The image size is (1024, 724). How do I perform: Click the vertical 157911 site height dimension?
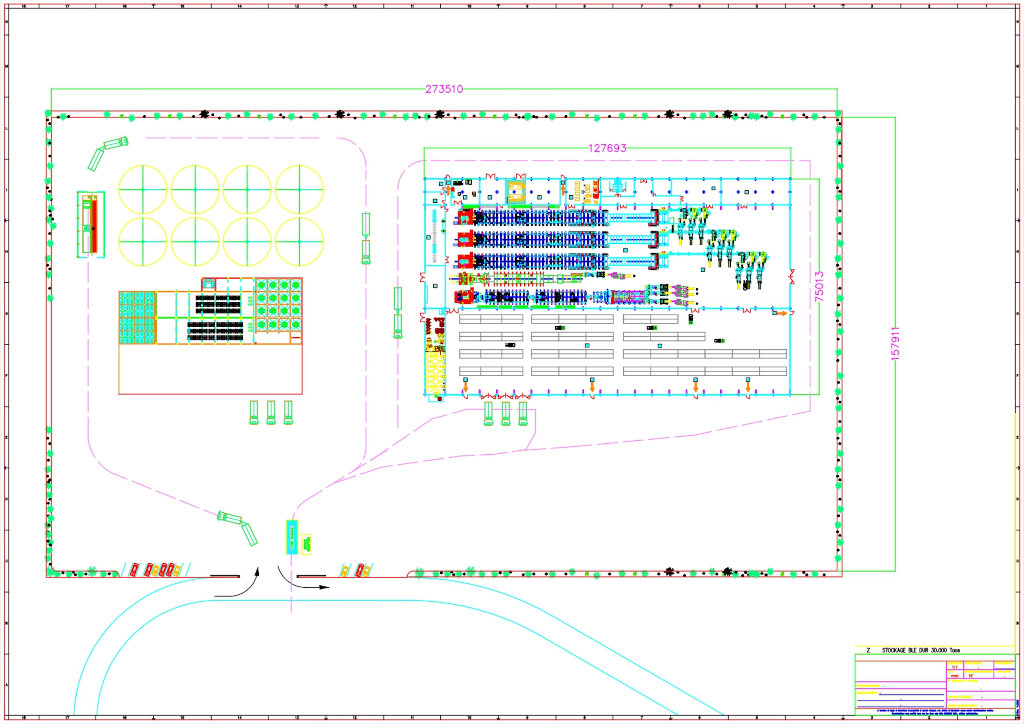coord(896,345)
